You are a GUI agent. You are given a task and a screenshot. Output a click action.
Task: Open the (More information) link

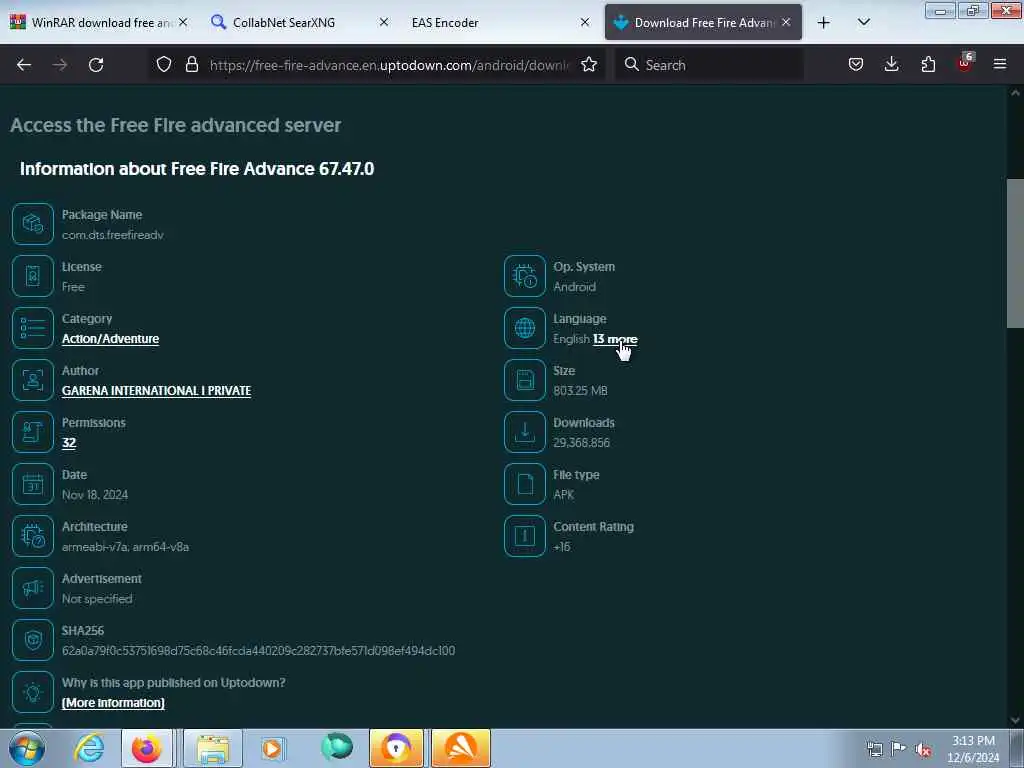113,703
